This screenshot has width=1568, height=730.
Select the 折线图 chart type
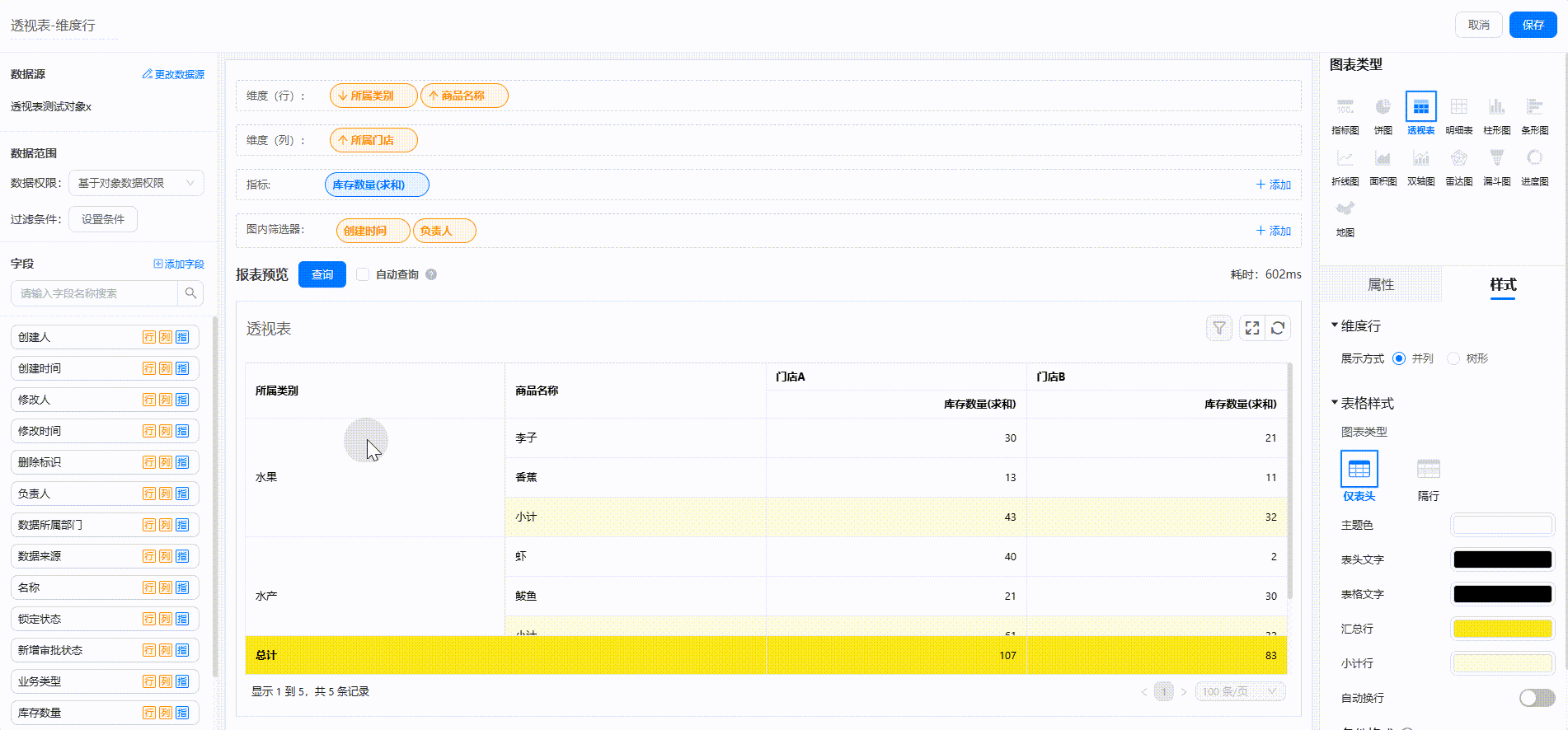(x=1345, y=166)
